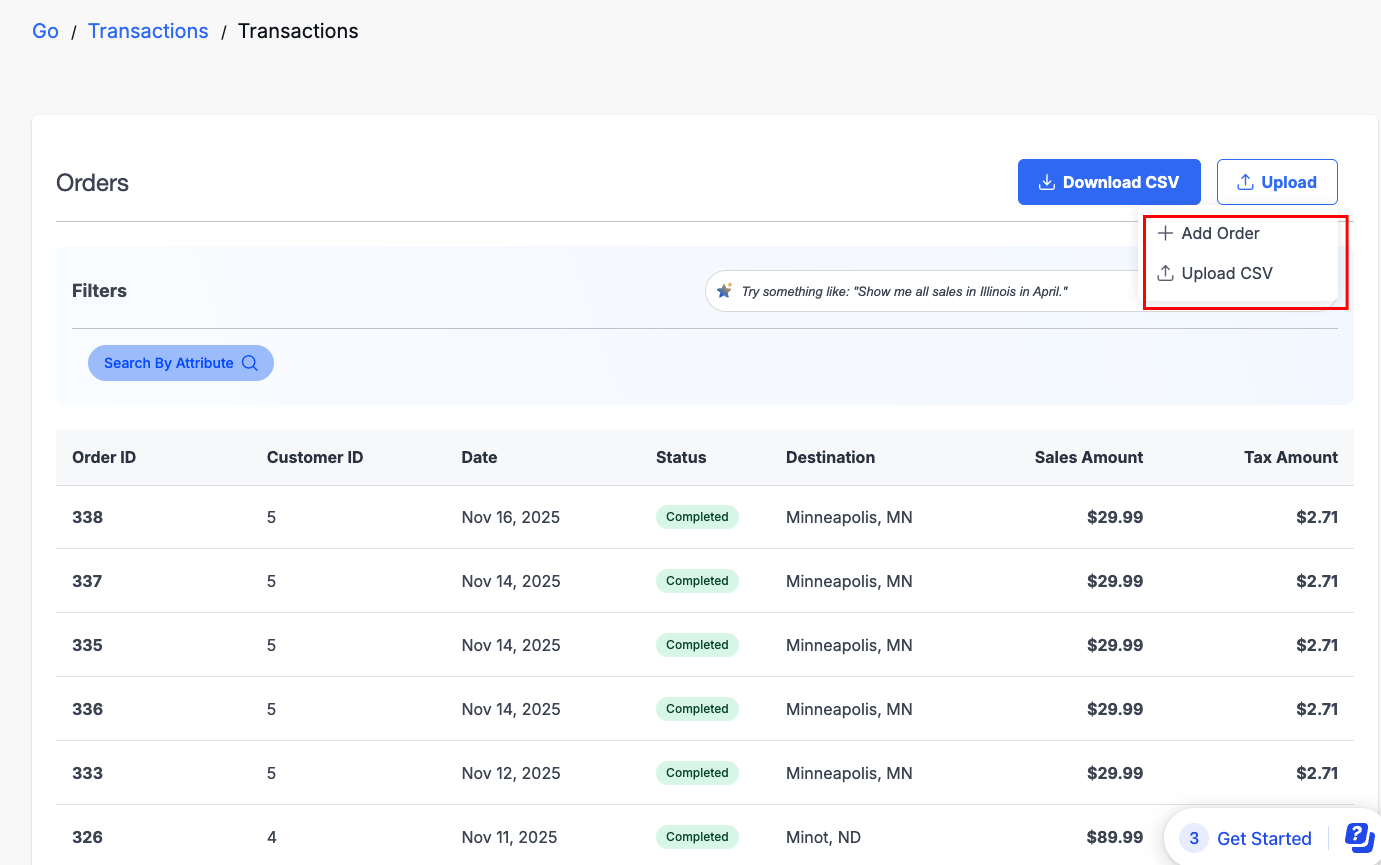This screenshot has width=1381, height=865.
Task: Open order 338 row
Action: 87,517
